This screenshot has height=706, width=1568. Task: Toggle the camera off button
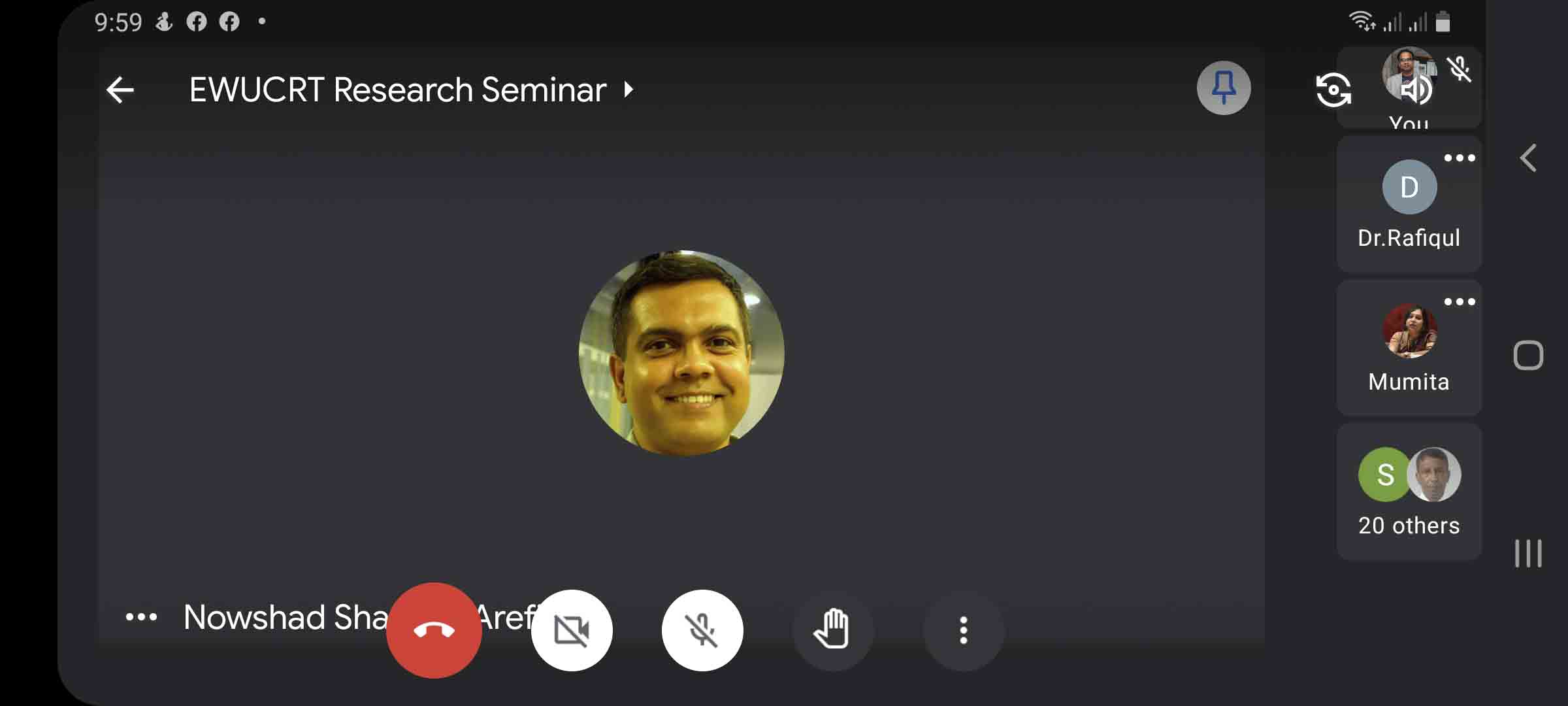coord(572,630)
